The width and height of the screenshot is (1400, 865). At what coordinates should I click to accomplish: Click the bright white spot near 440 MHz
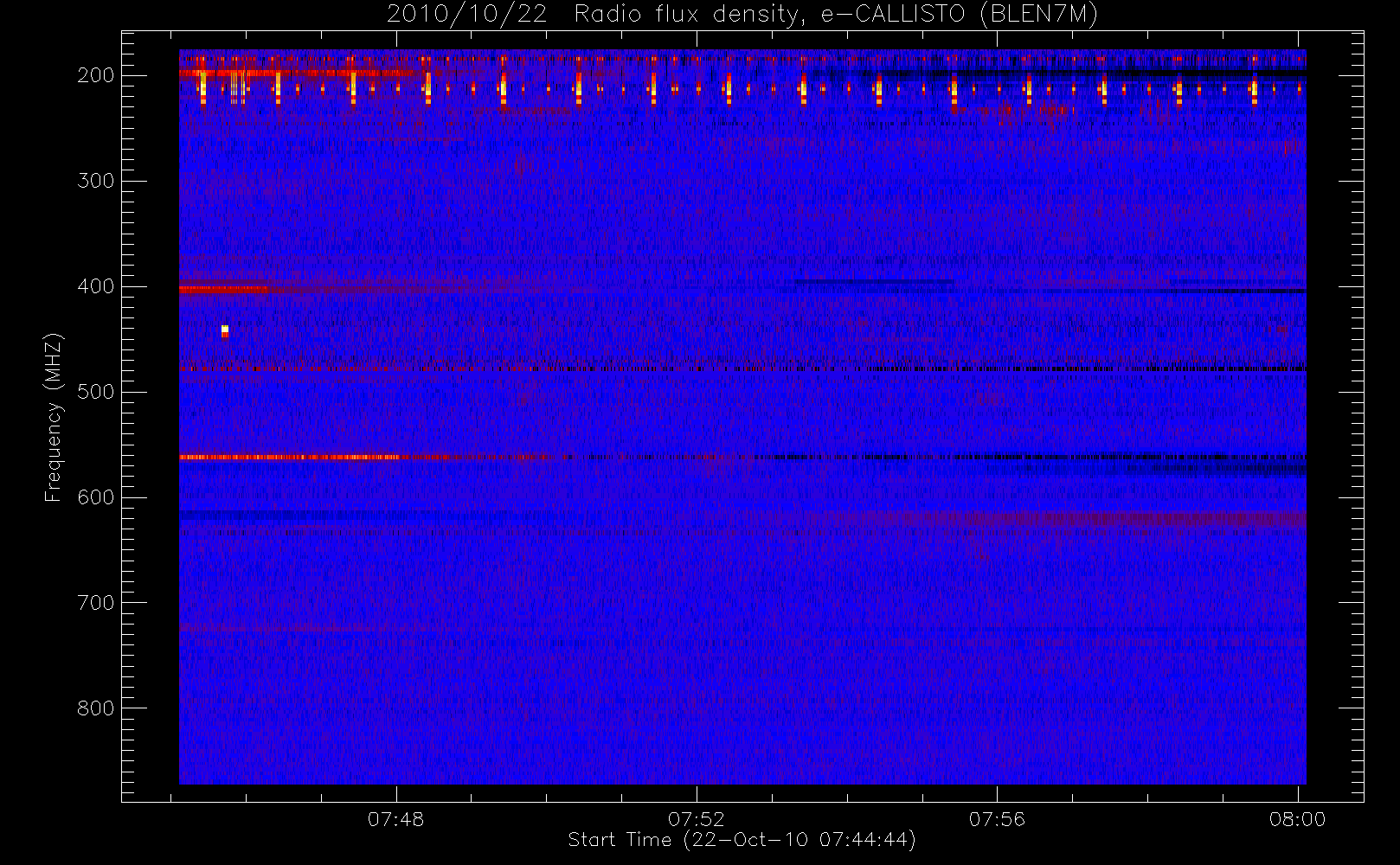point(225,330)
